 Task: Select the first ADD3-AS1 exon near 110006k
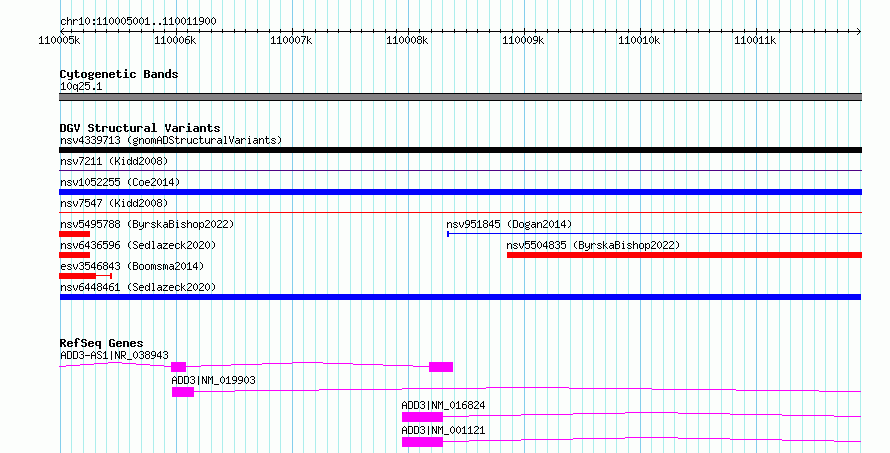click(x=178, y=367)
